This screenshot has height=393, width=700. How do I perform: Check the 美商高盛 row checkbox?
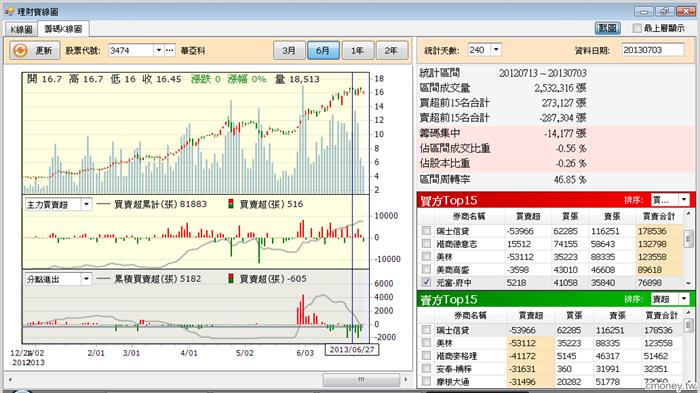pyautogui.click(x=426, y=269)
